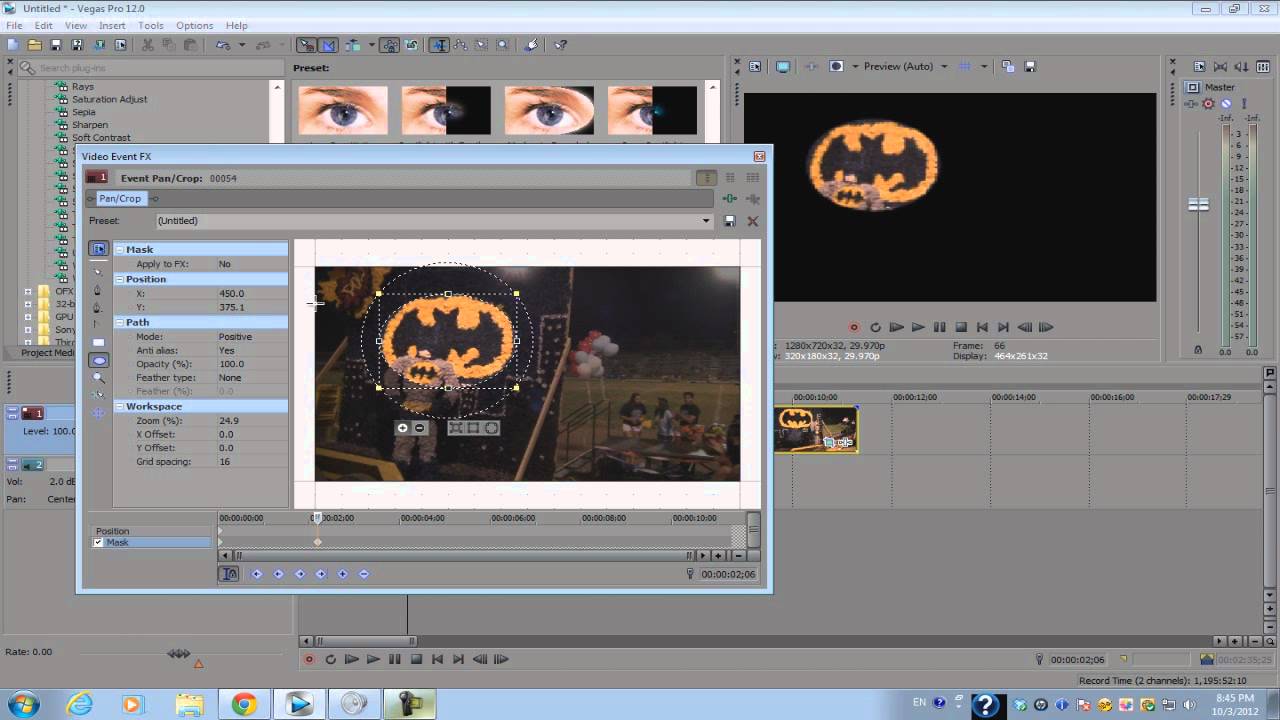Toggle Sync Cursor button in keyframe toolbar

229,574
